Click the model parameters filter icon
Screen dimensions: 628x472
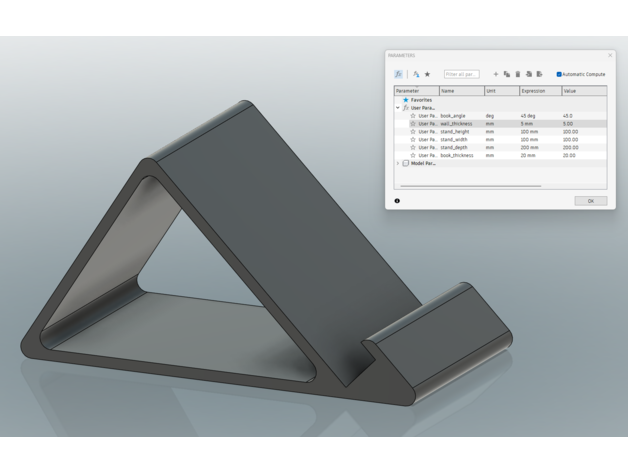coord(416,74)
